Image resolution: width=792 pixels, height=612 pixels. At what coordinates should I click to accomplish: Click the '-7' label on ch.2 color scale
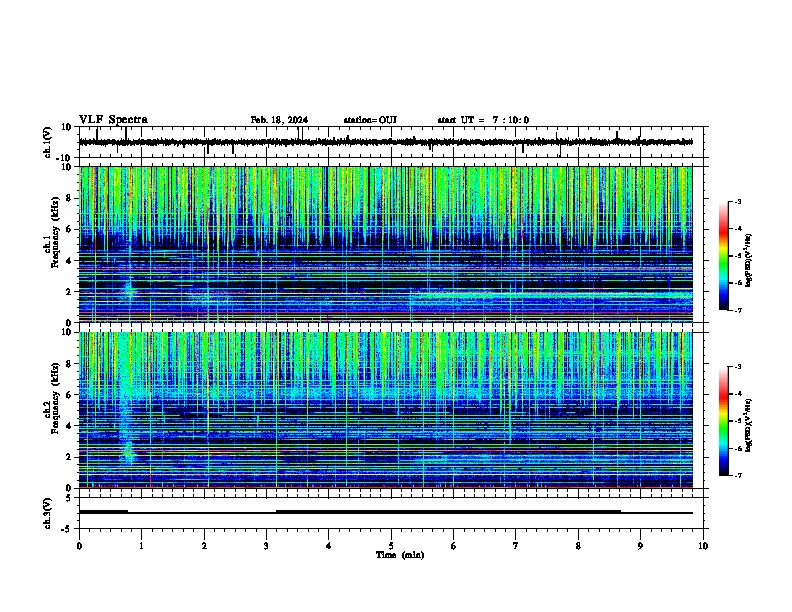737,476
